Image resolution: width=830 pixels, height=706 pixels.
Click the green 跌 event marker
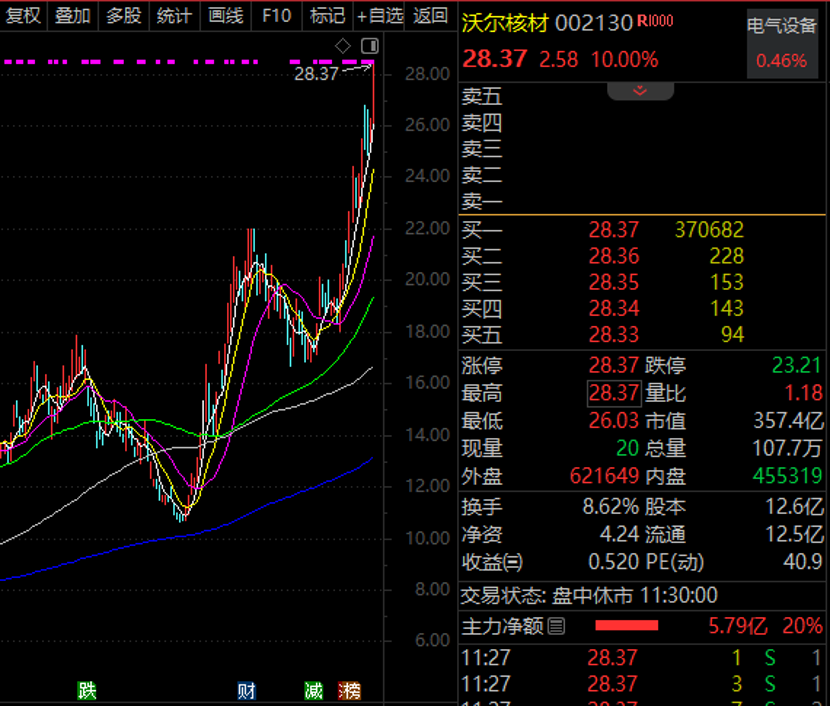[88, 690]
